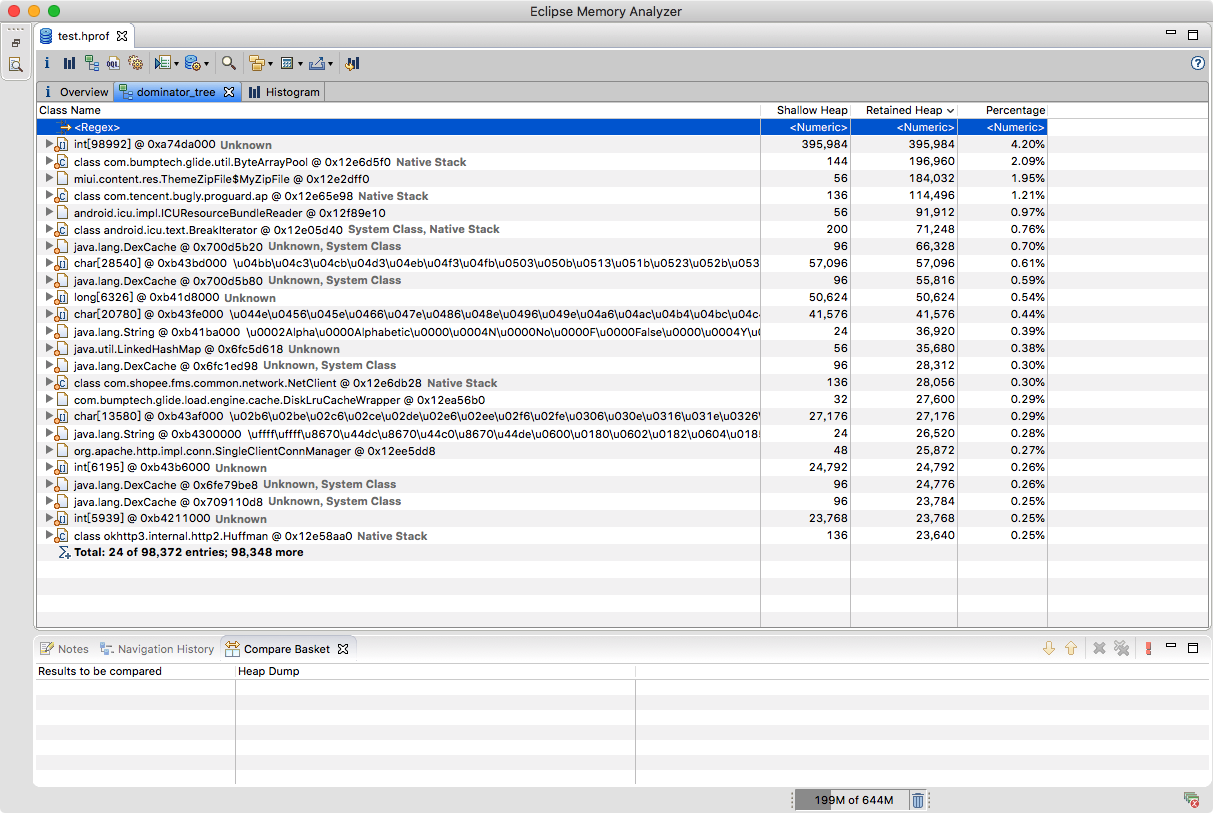Click the Regex filter field

tap(398, 127)
